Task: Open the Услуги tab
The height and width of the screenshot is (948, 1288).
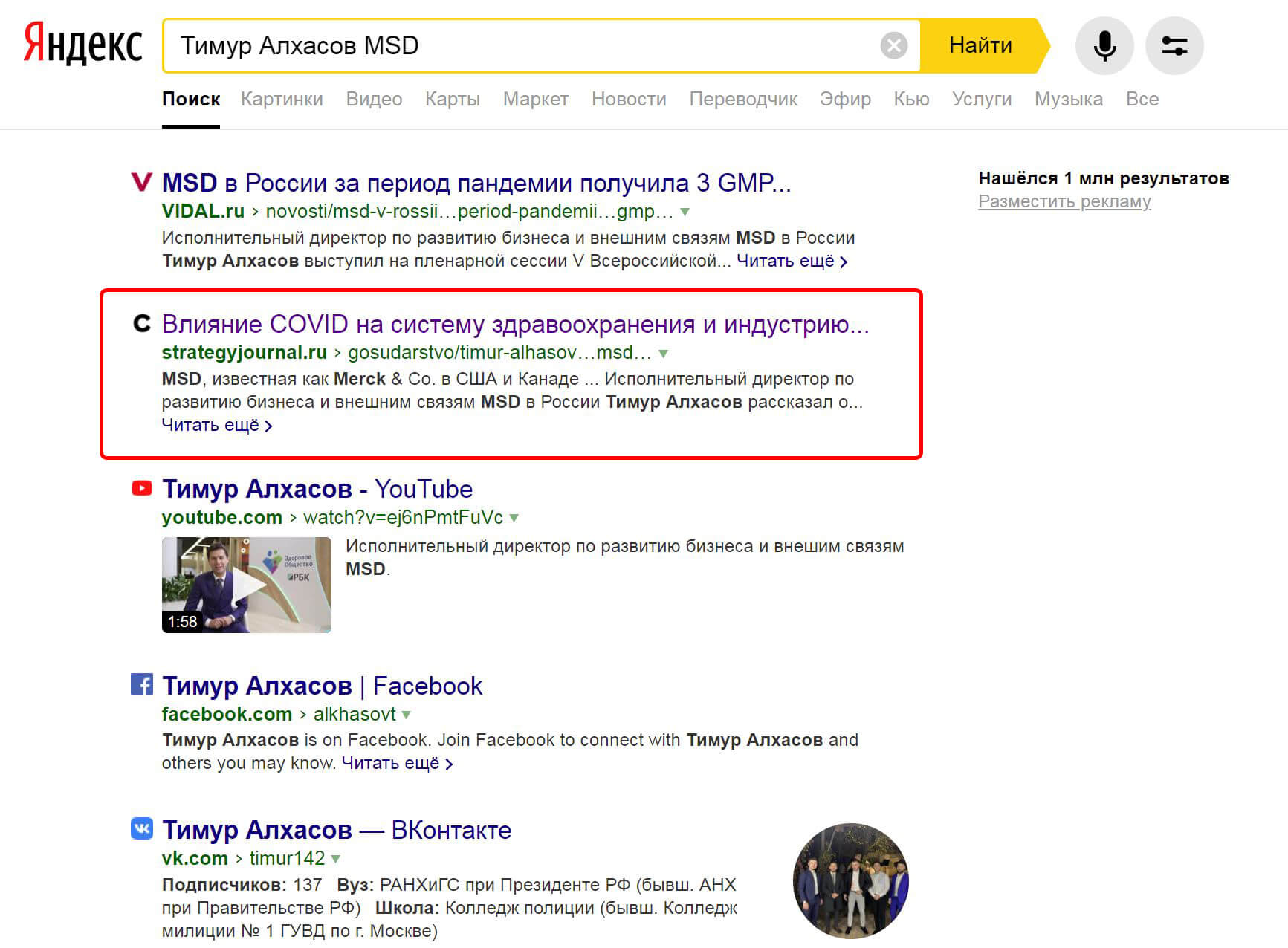Action: 982,100
